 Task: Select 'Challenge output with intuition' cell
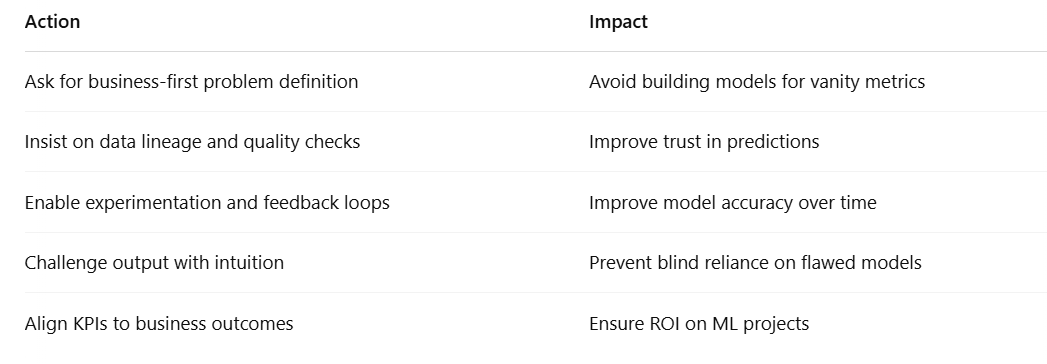(154, 263)
